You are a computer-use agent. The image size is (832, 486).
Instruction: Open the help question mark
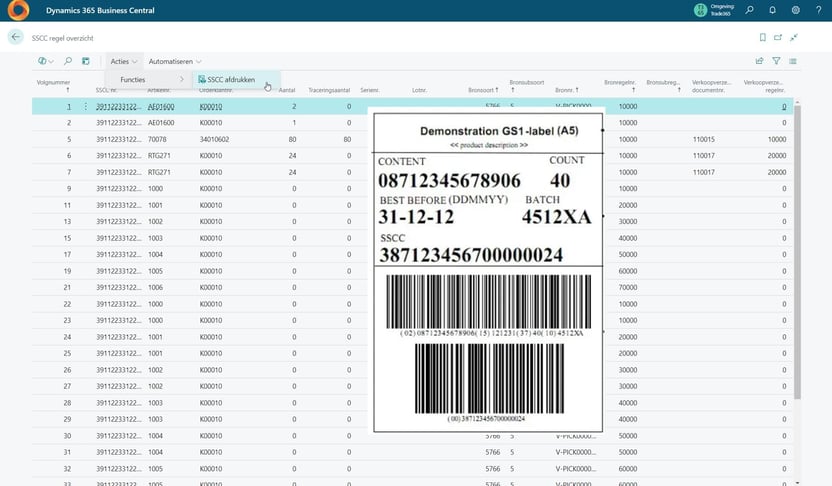(818, 10)
